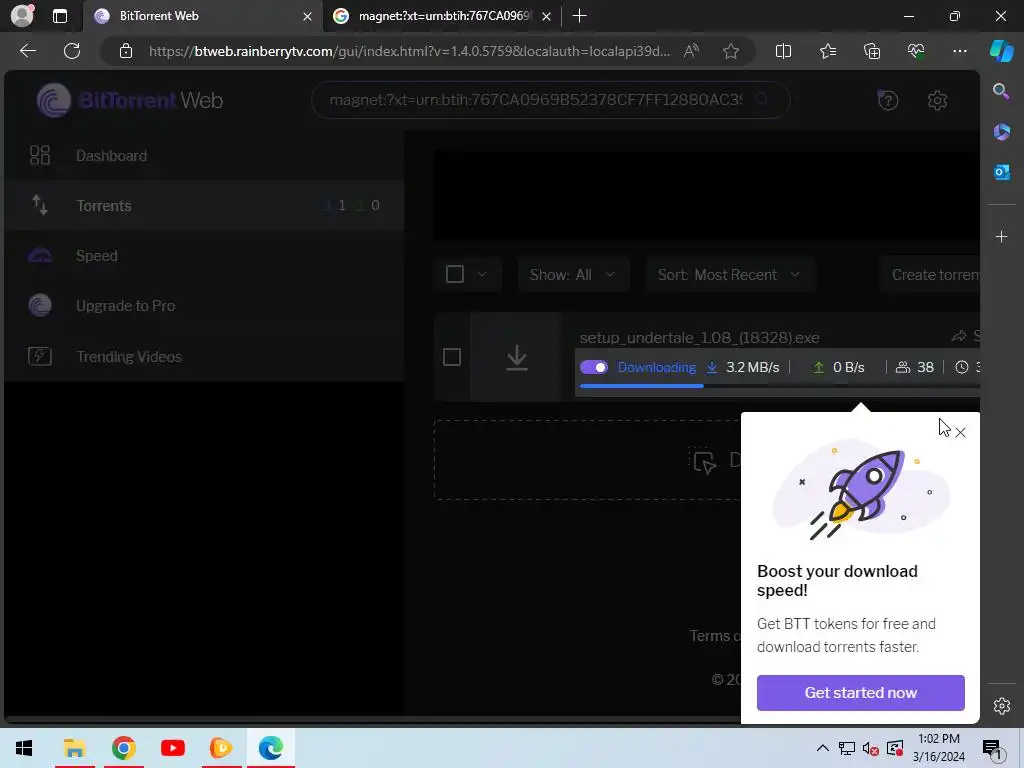The height and width of the screenshot is (768, 1024).
Task: Close the magnet link tab
Action: [547, 16]
